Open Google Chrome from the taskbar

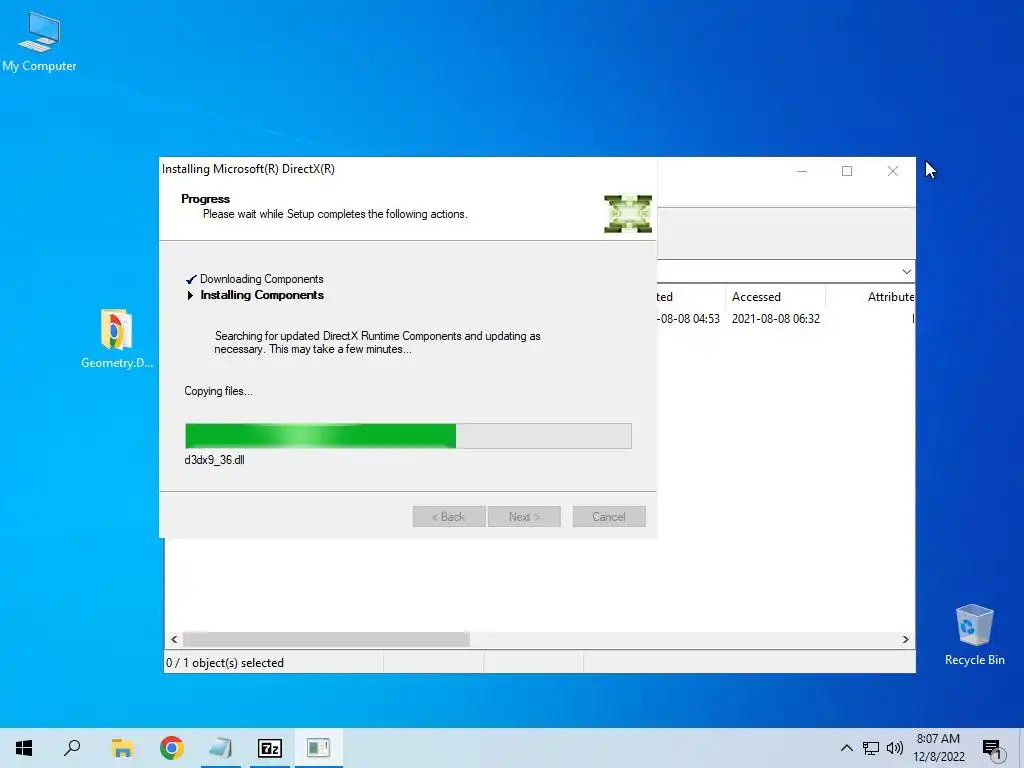pos(172,748)
